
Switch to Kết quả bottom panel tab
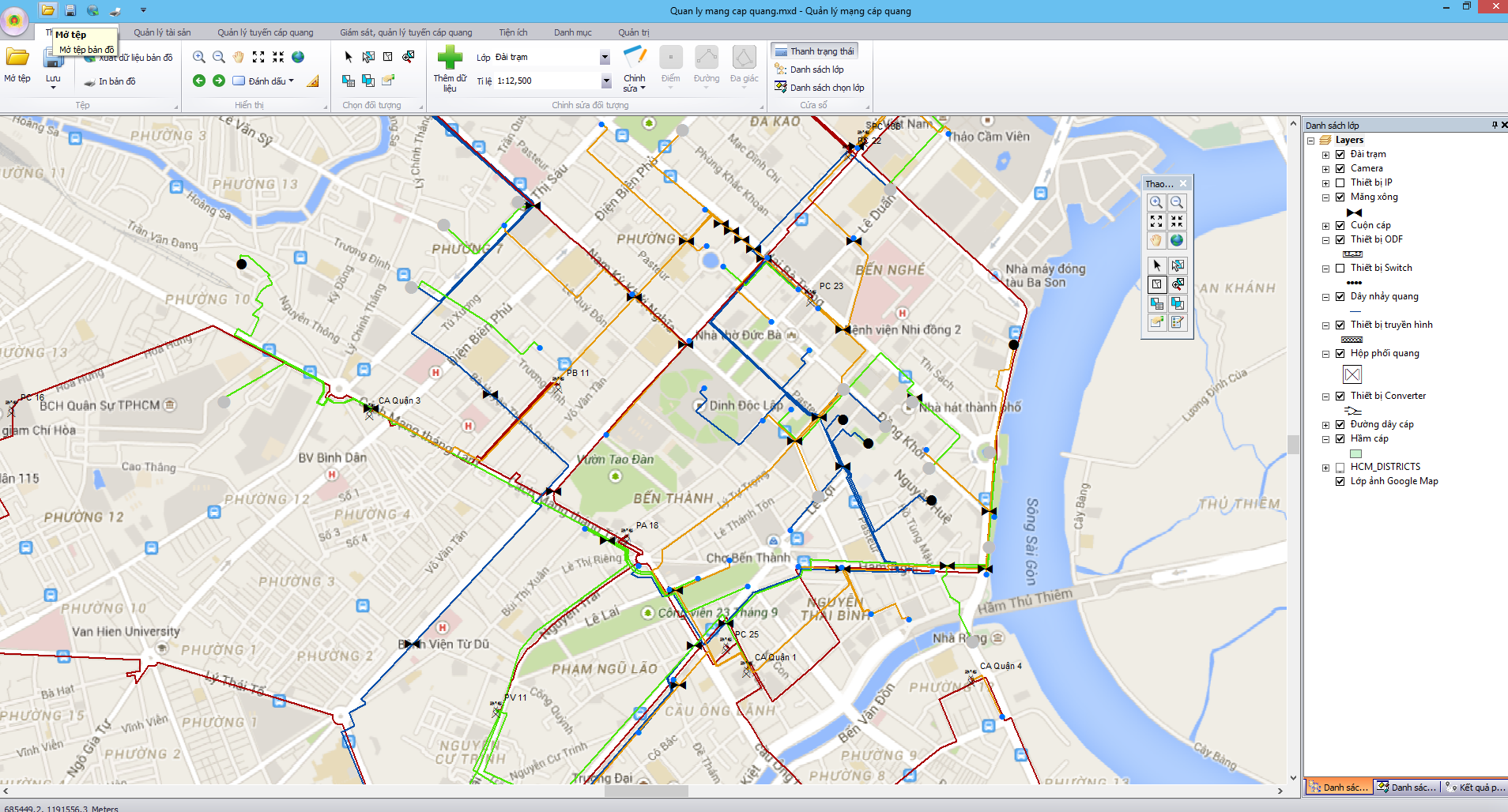[x=1475, y=788]
